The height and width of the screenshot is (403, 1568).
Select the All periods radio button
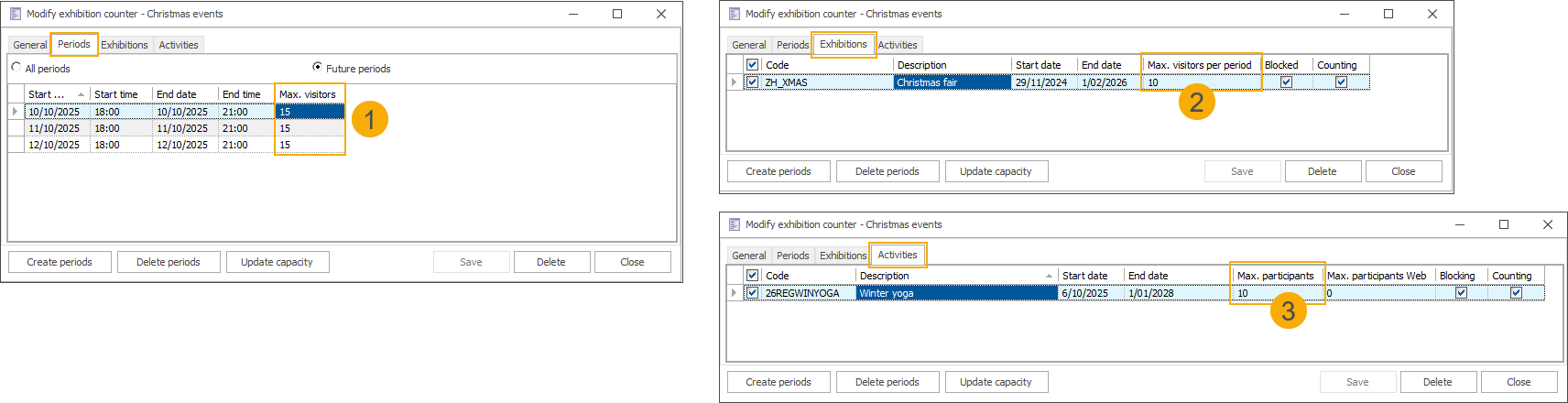tap(16, 67)
